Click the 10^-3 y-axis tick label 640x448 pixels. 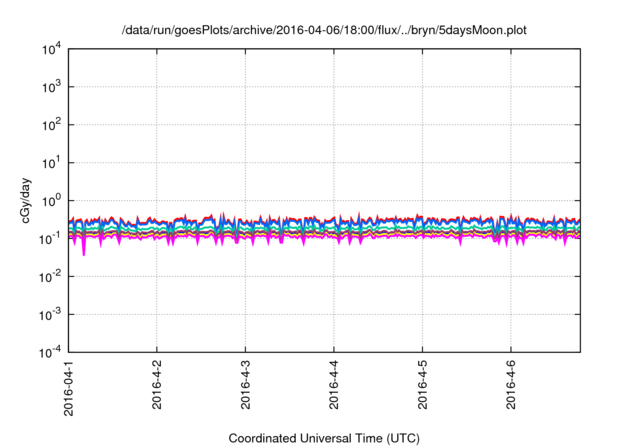[x=50, y=315]
